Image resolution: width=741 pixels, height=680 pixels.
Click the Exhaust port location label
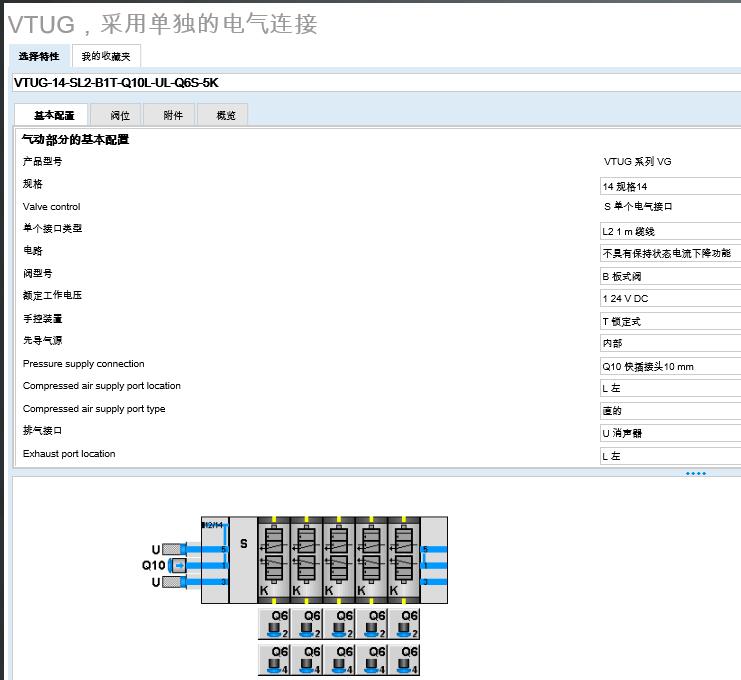[69, 454]
